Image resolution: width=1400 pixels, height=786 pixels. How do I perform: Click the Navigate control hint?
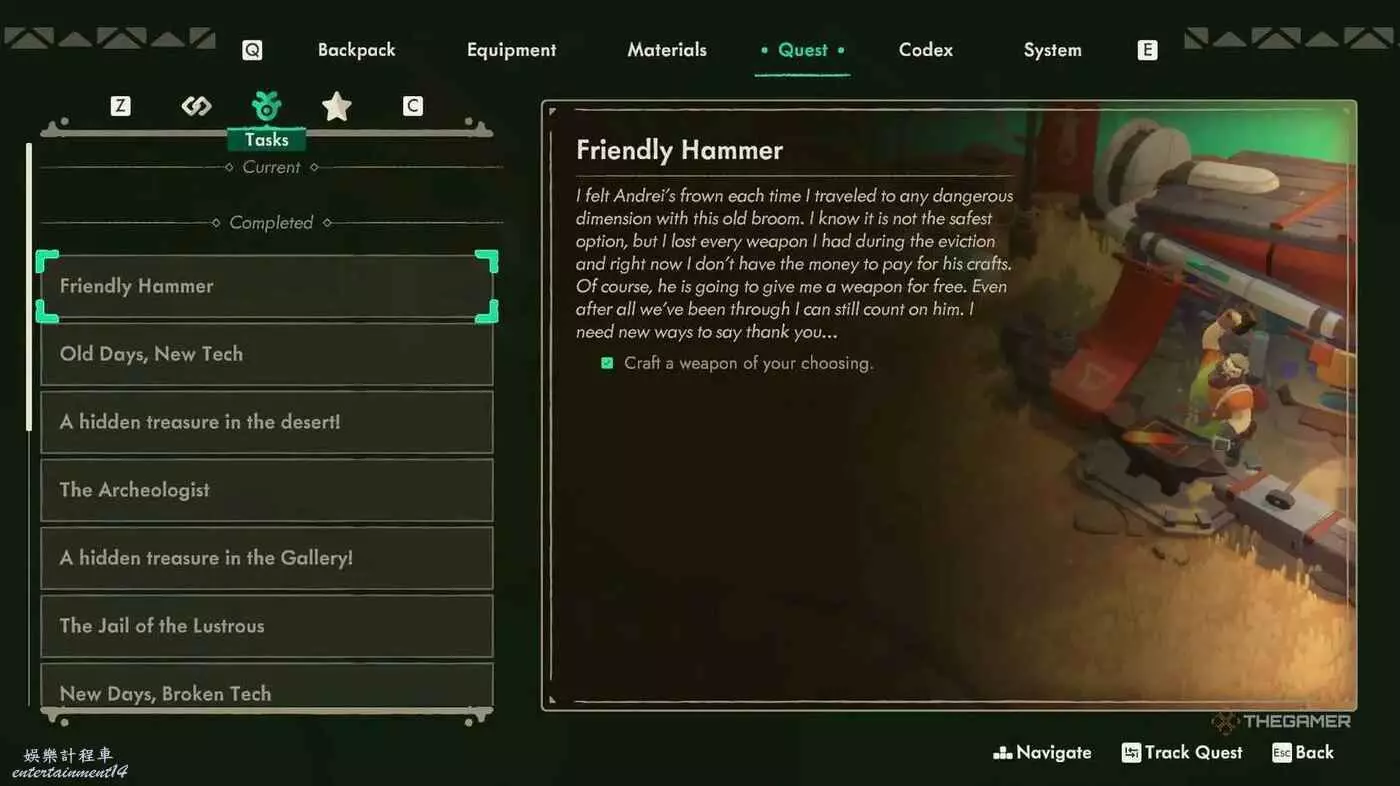point(1042,753)
